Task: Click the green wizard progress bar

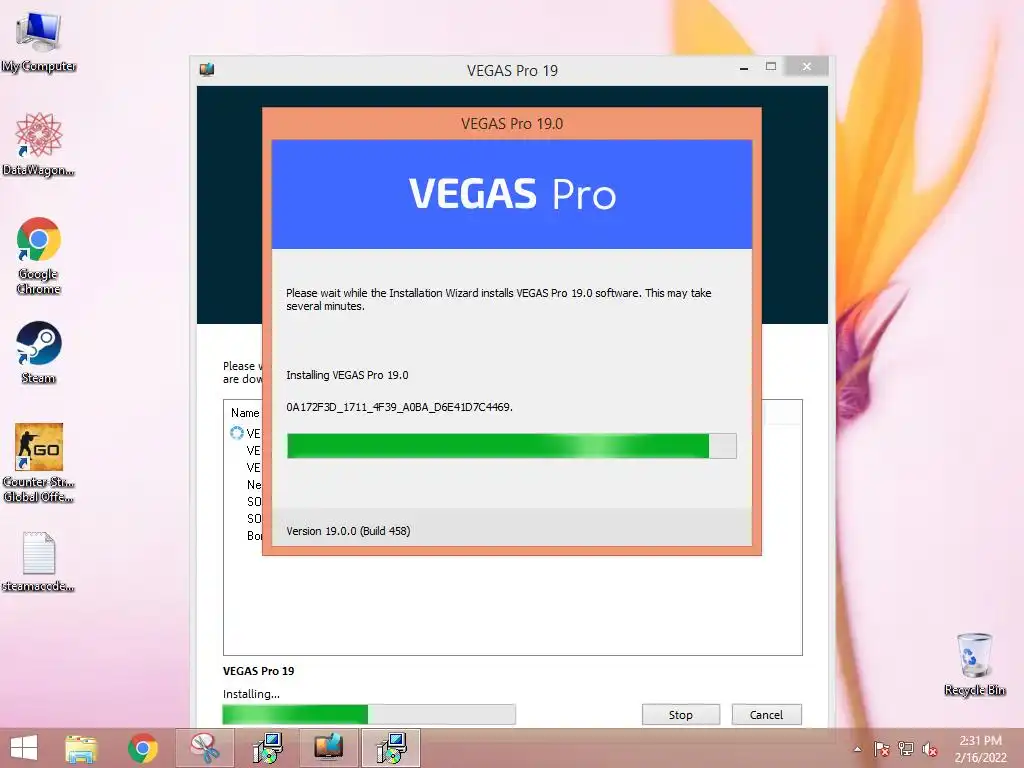Action: (x=511, y=446)
